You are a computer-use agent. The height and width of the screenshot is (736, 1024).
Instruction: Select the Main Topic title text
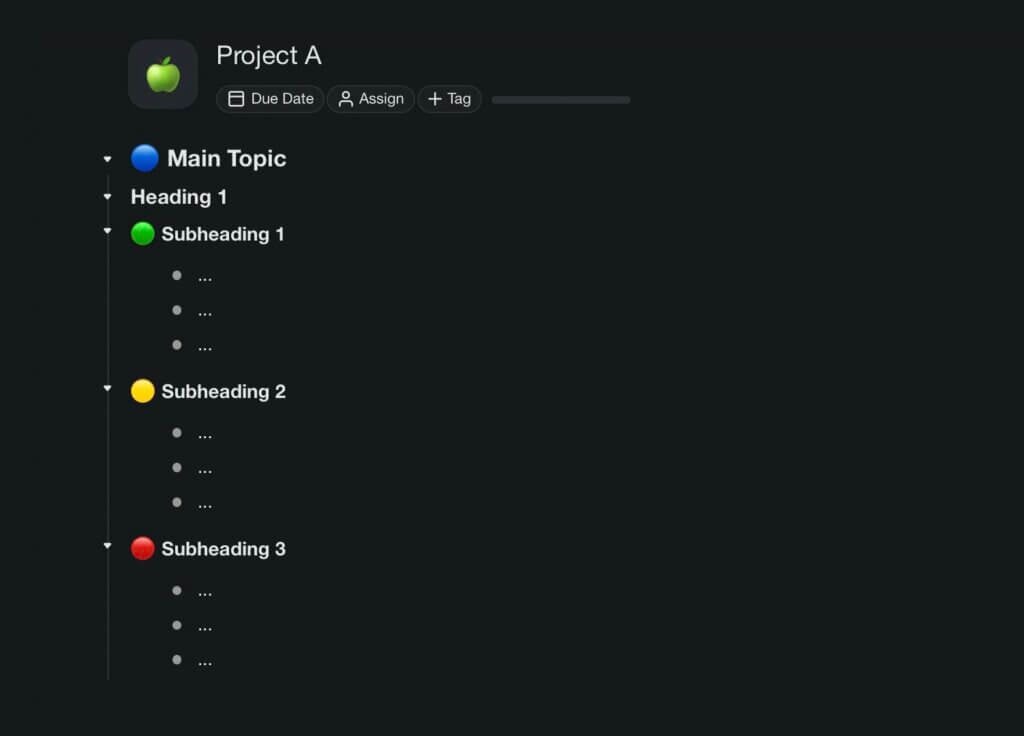click(227, 158)
